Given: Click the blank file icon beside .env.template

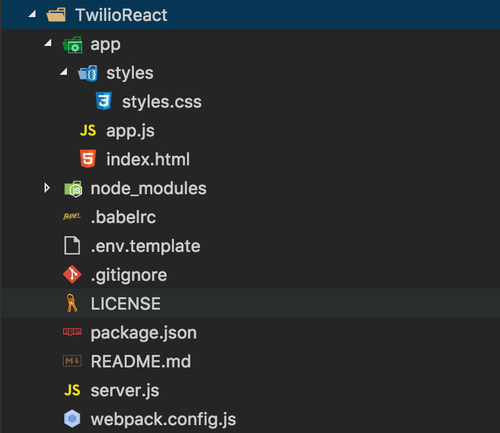Looking at the screenshot, I should point(72,246).
